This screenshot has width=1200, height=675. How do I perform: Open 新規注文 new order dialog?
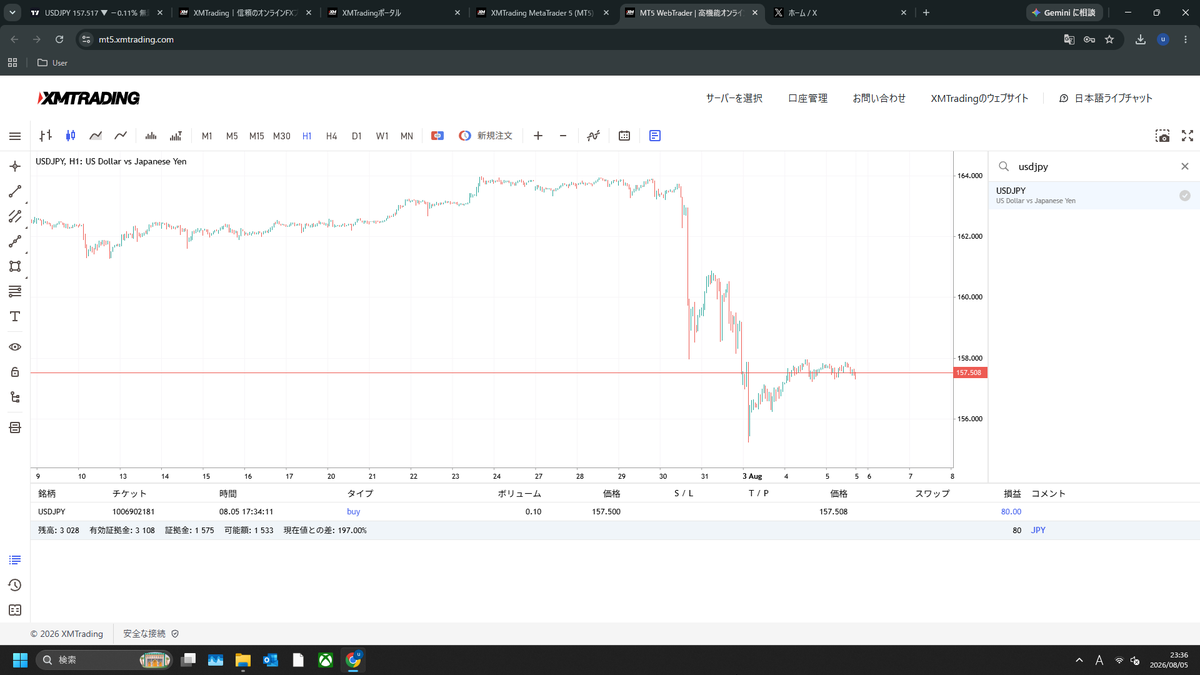click(x=486, y=136)
